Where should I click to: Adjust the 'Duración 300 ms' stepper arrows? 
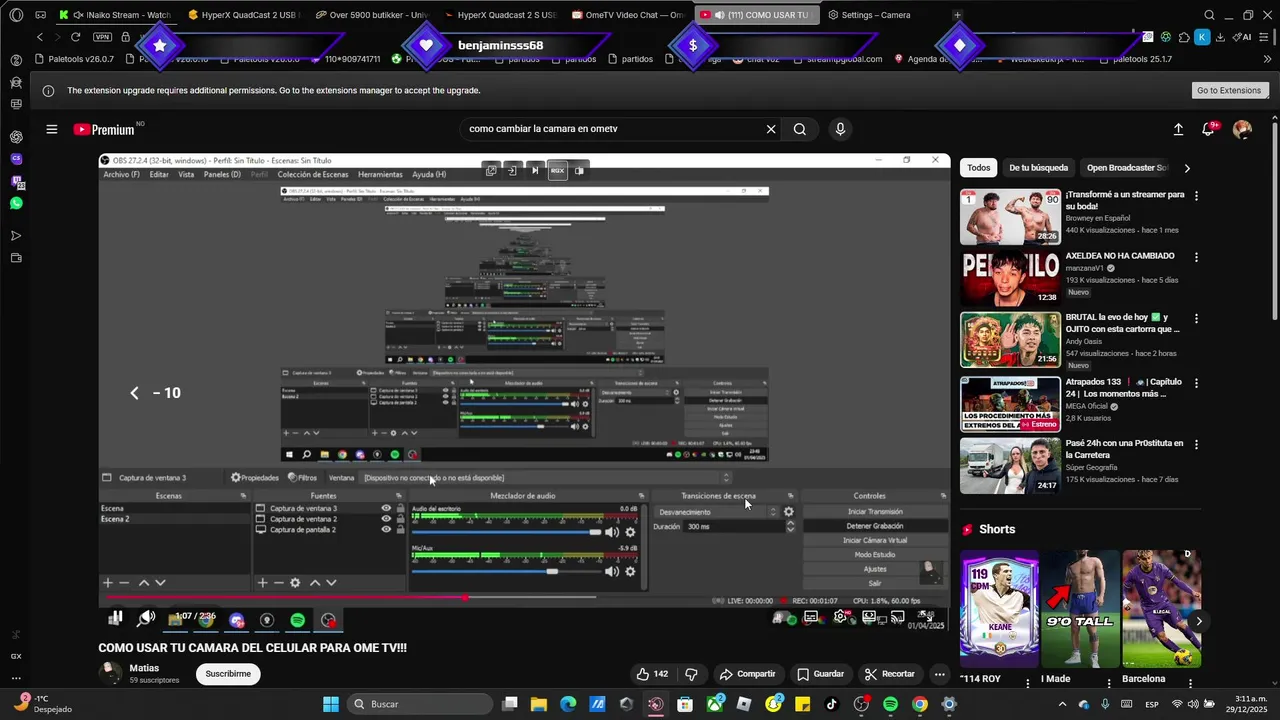tap(790, 526)
